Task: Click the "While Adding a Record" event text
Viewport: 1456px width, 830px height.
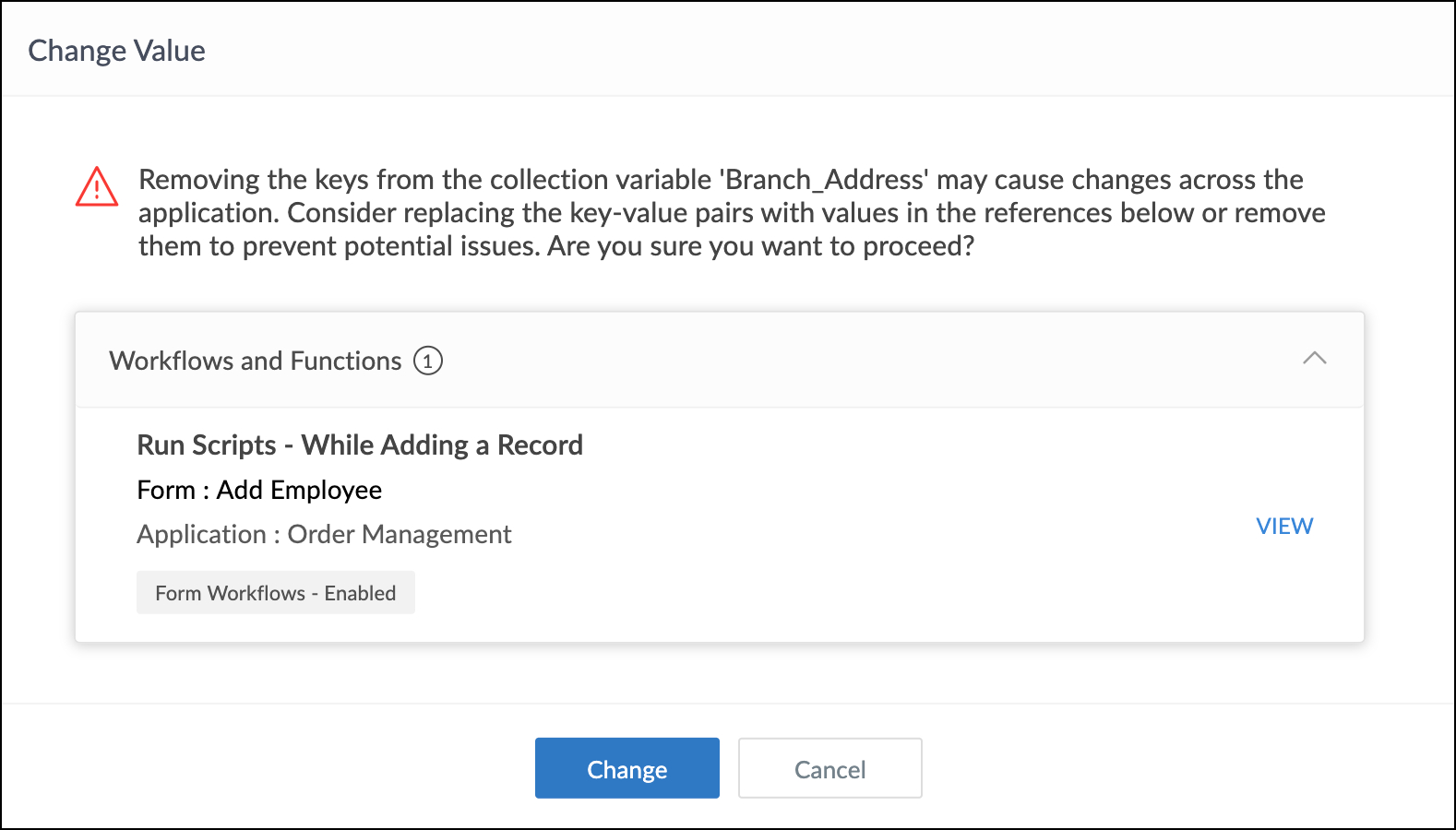Action: pos(442,445)
